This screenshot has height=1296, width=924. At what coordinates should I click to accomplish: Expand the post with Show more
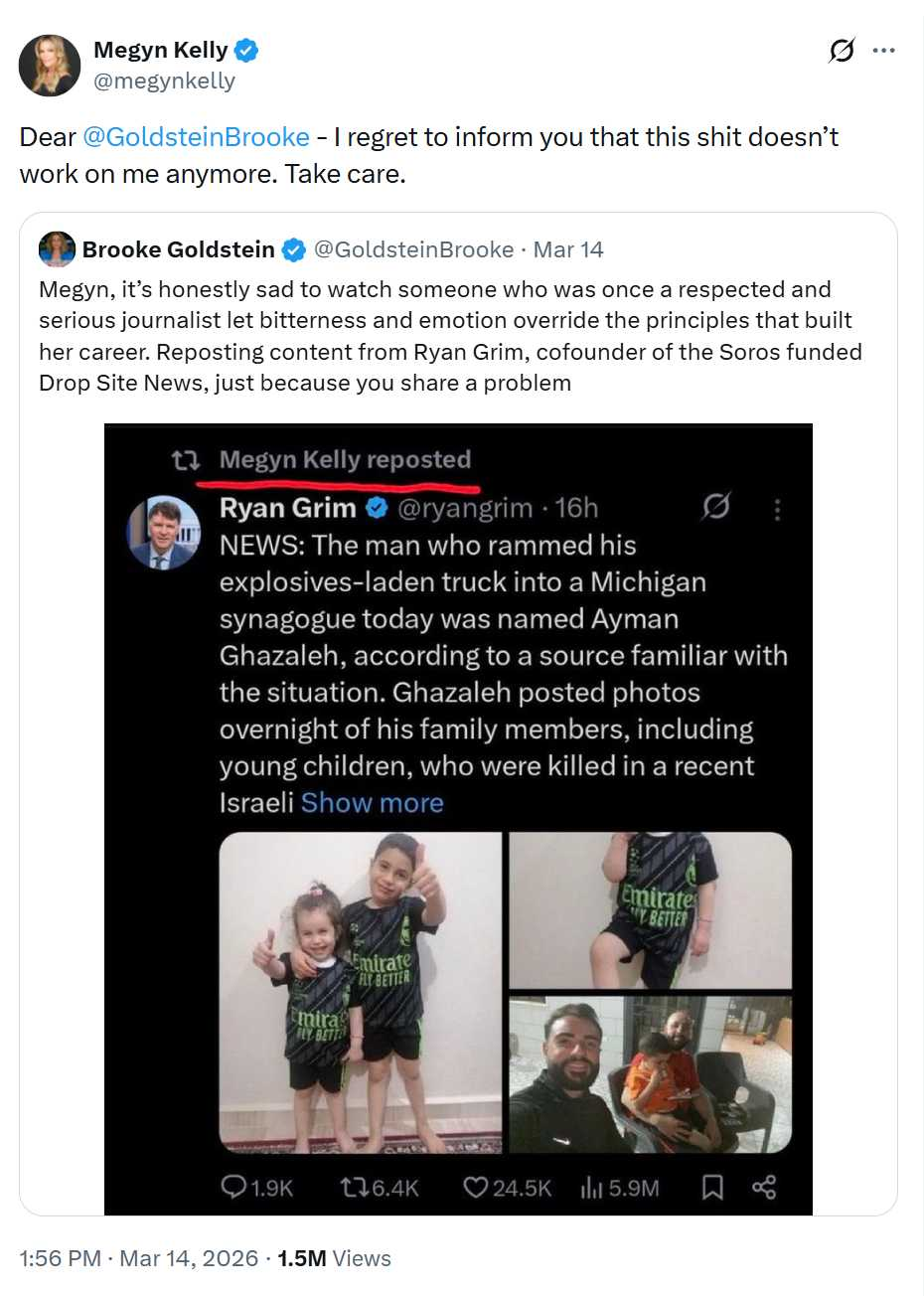372,803
